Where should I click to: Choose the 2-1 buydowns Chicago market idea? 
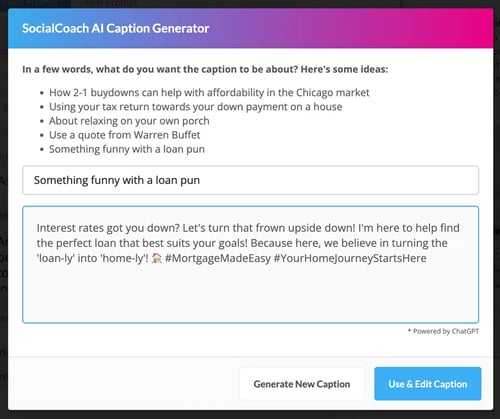pyautogui.click(x=209, y=92)
